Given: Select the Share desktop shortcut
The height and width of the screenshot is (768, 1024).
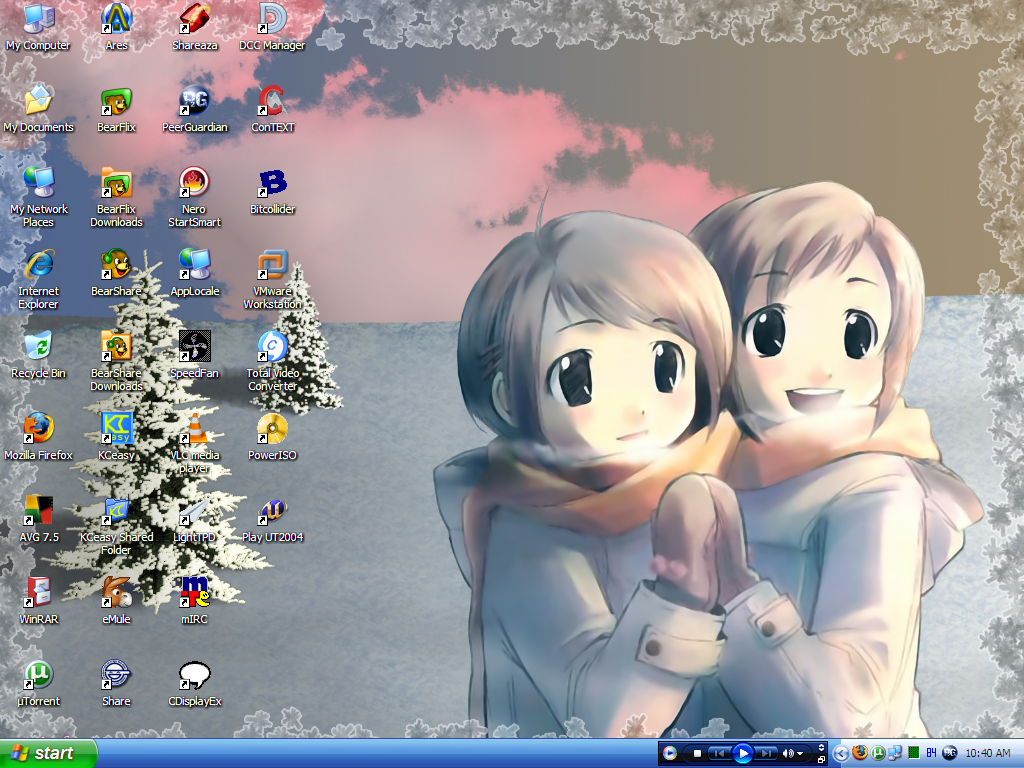Looking at the screenshot, I should [116, 683].
